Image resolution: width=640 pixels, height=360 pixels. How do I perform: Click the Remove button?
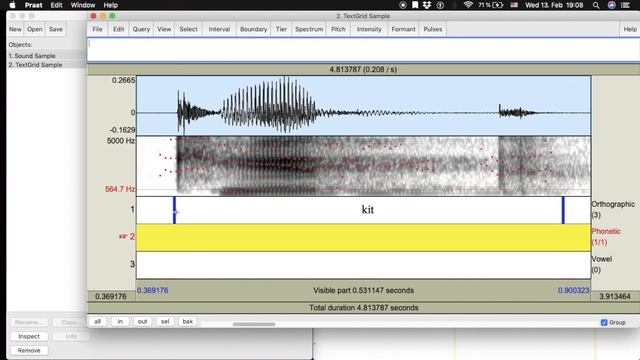click(29, 350)
